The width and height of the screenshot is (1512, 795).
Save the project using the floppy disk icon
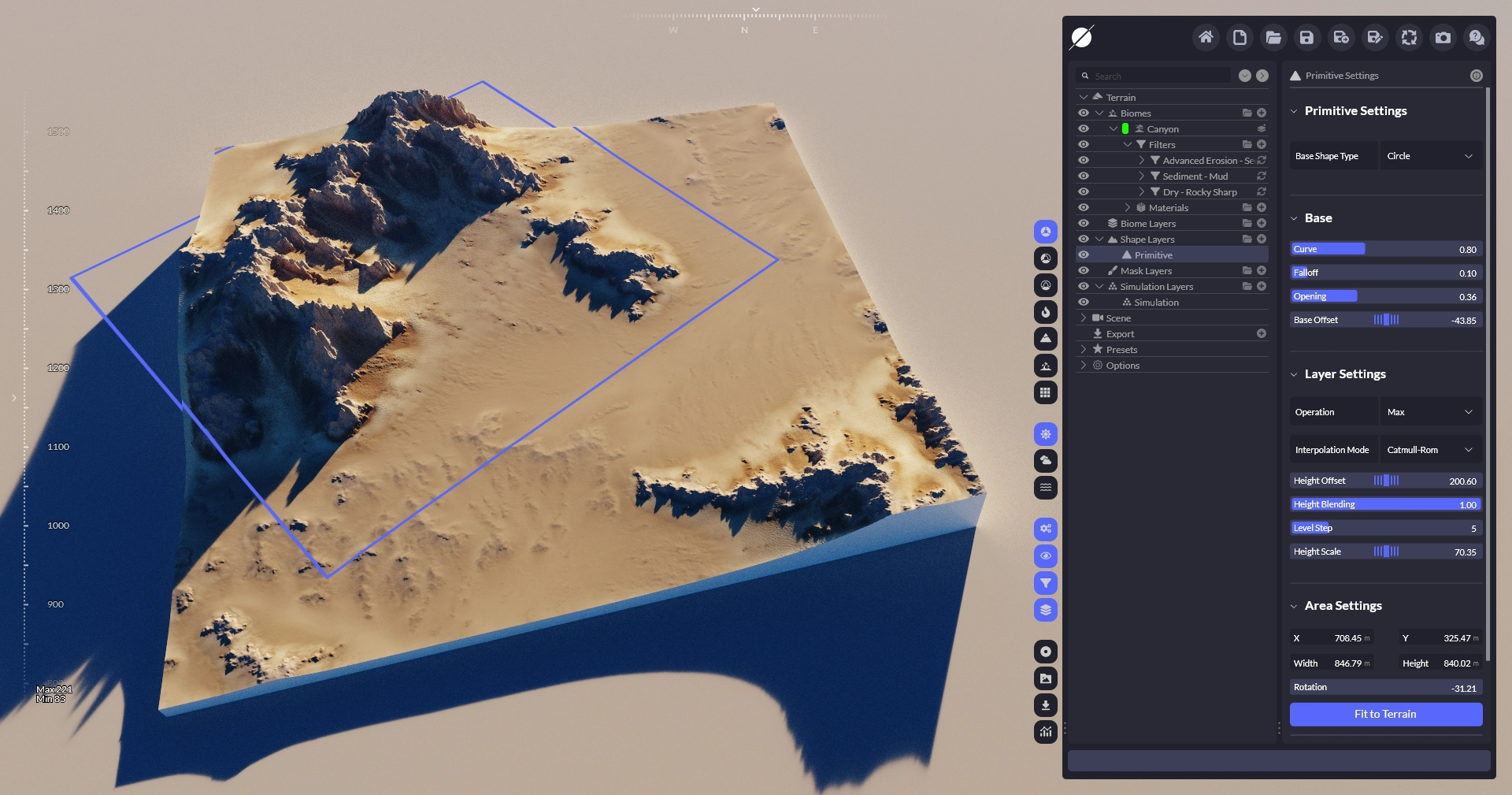(x=1306, y=37)
